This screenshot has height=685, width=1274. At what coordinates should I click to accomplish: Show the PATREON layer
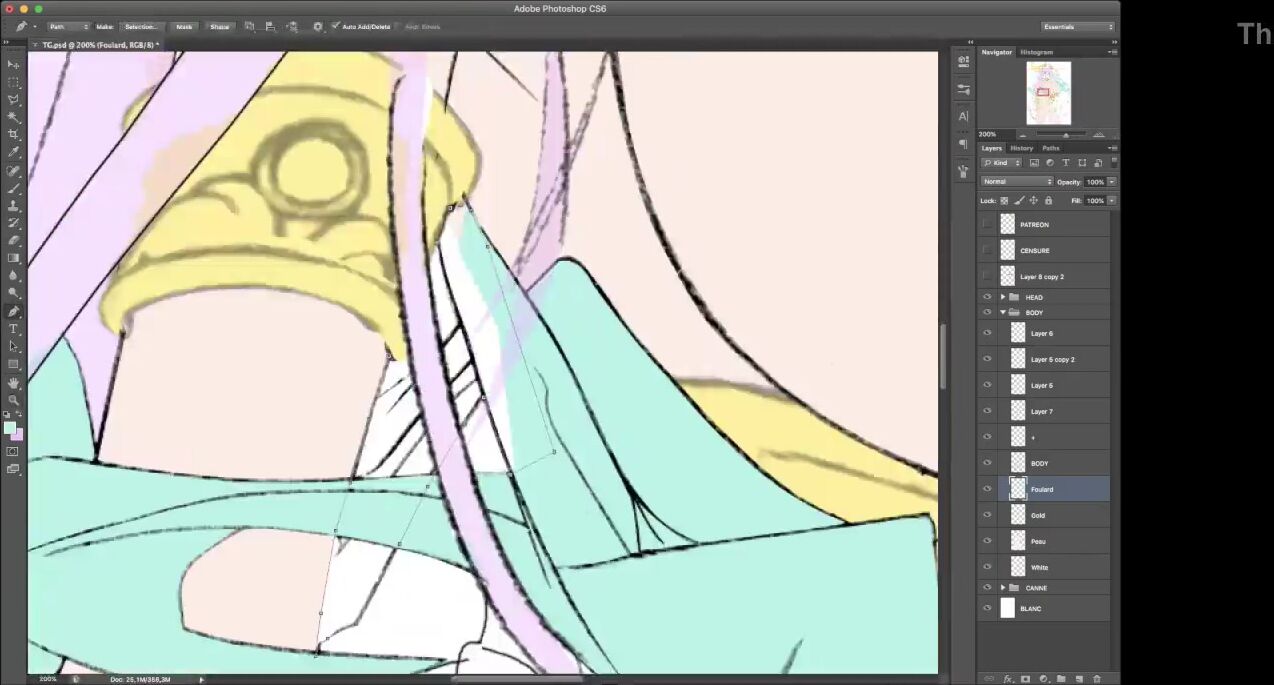987,224
